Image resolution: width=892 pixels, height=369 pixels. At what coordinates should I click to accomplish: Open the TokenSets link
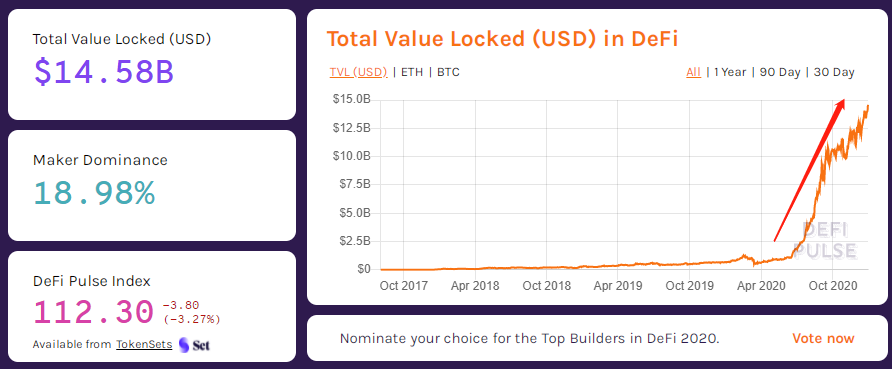click(144, 344)
